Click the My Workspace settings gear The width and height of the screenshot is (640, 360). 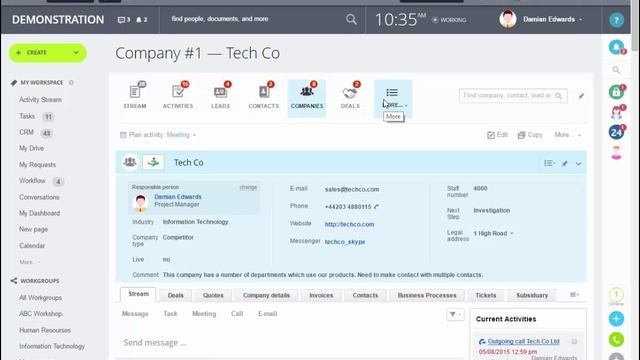coord(71,82)
